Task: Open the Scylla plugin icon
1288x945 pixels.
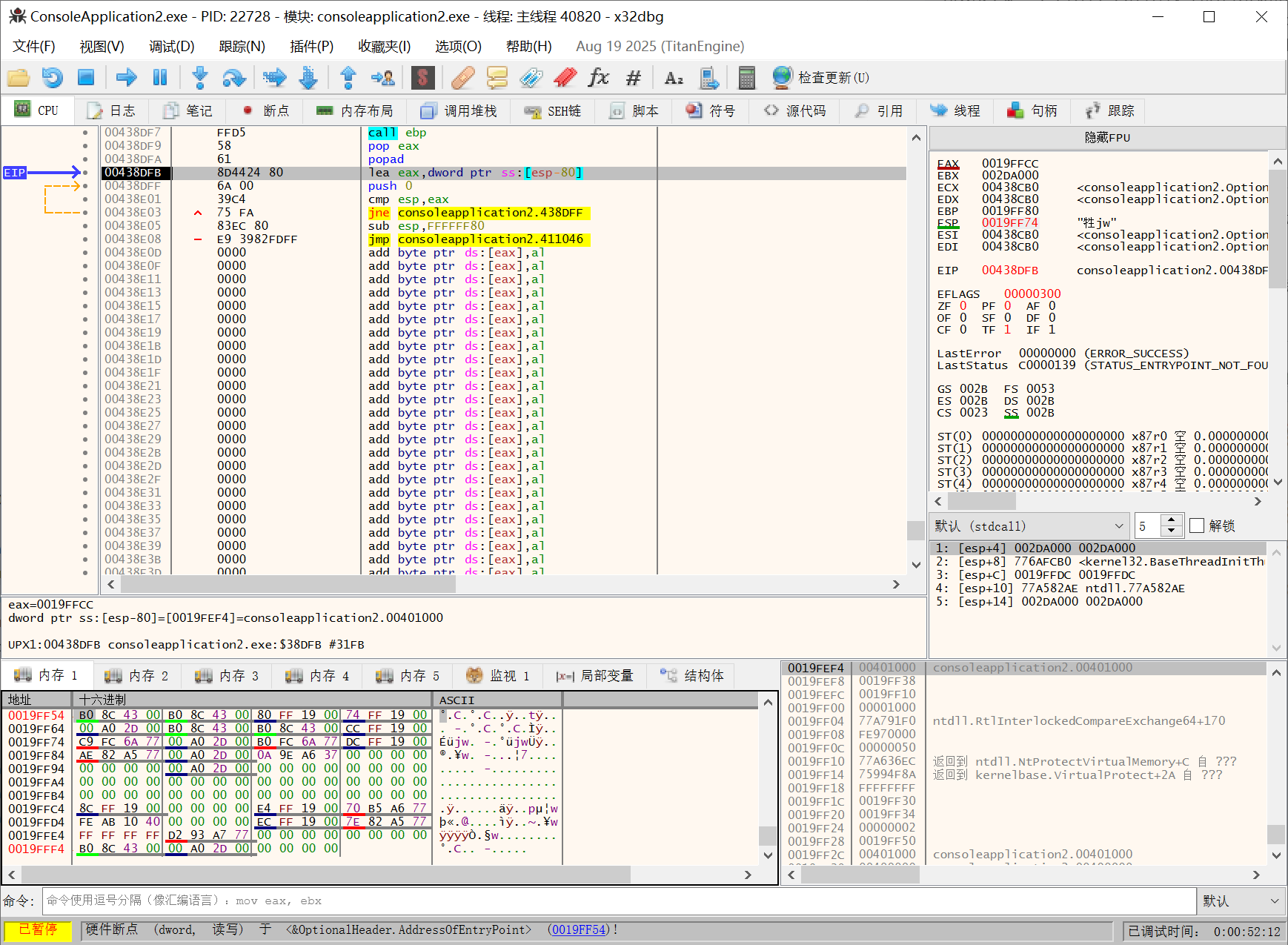Action: (x=422, y=78)
